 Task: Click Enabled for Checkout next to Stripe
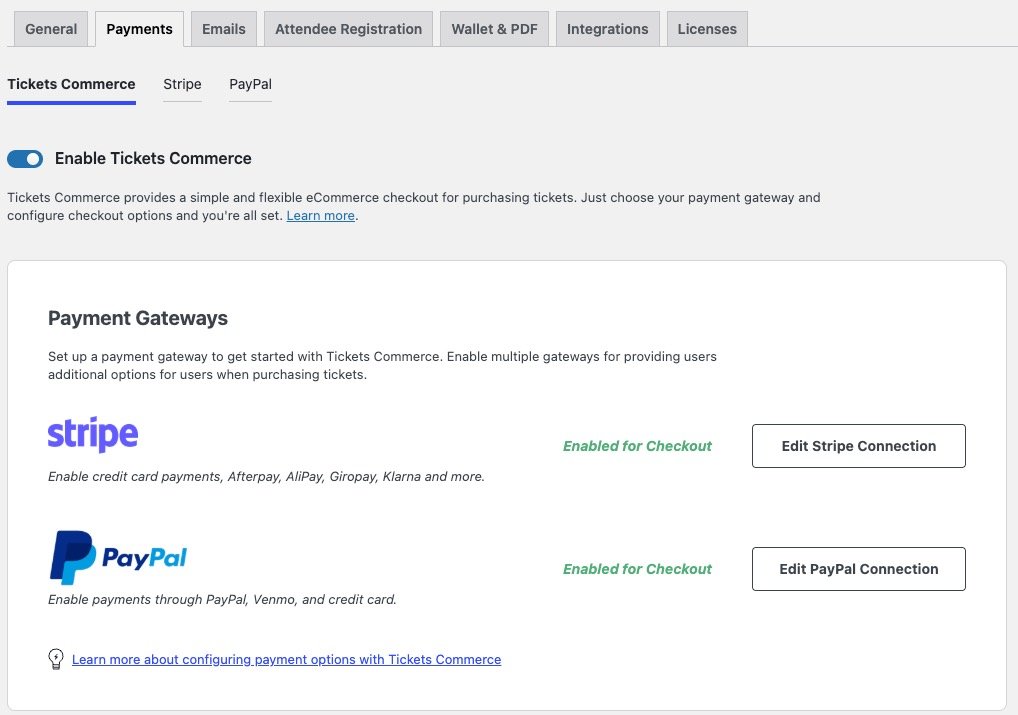637,446
